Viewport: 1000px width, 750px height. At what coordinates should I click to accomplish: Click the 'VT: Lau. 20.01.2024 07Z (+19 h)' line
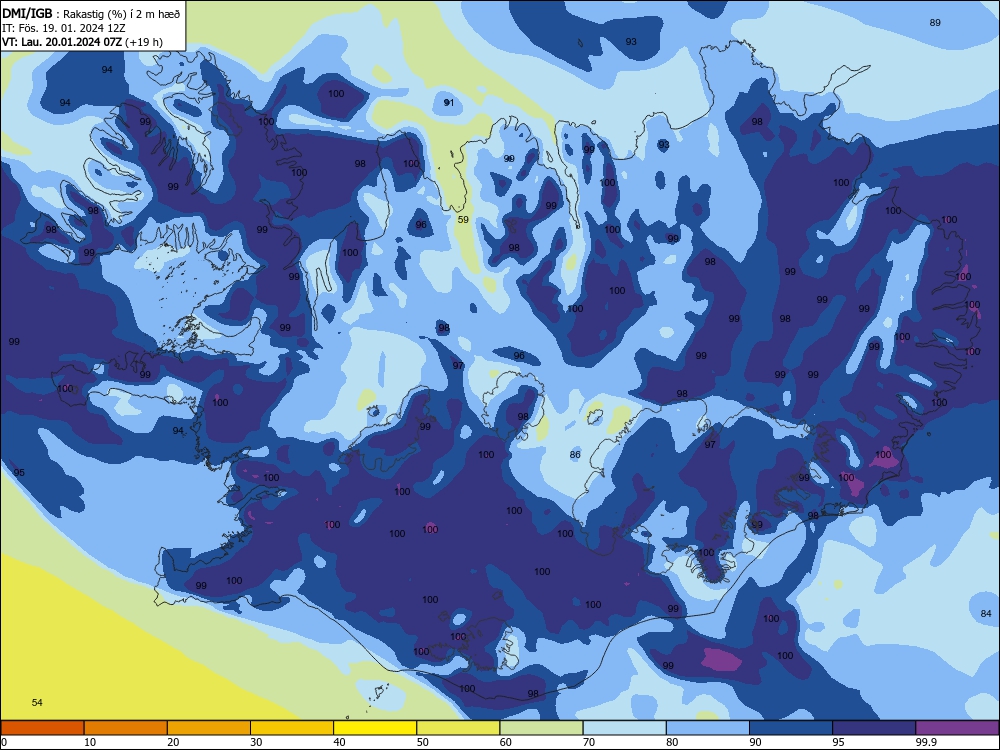(82, 42)
